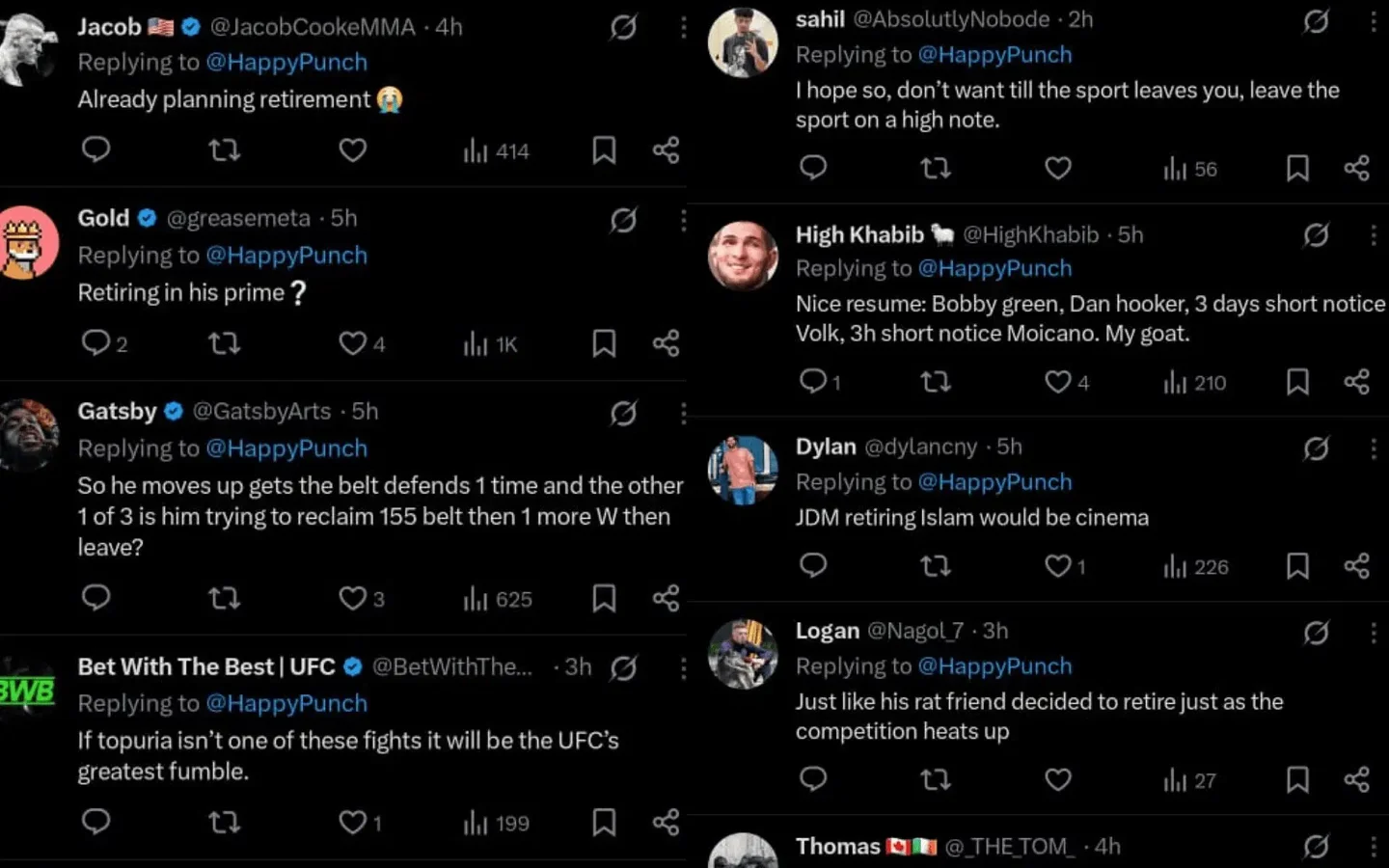Click High Khabib's profile avatar
1389x868 pixels.
(743, 256)
